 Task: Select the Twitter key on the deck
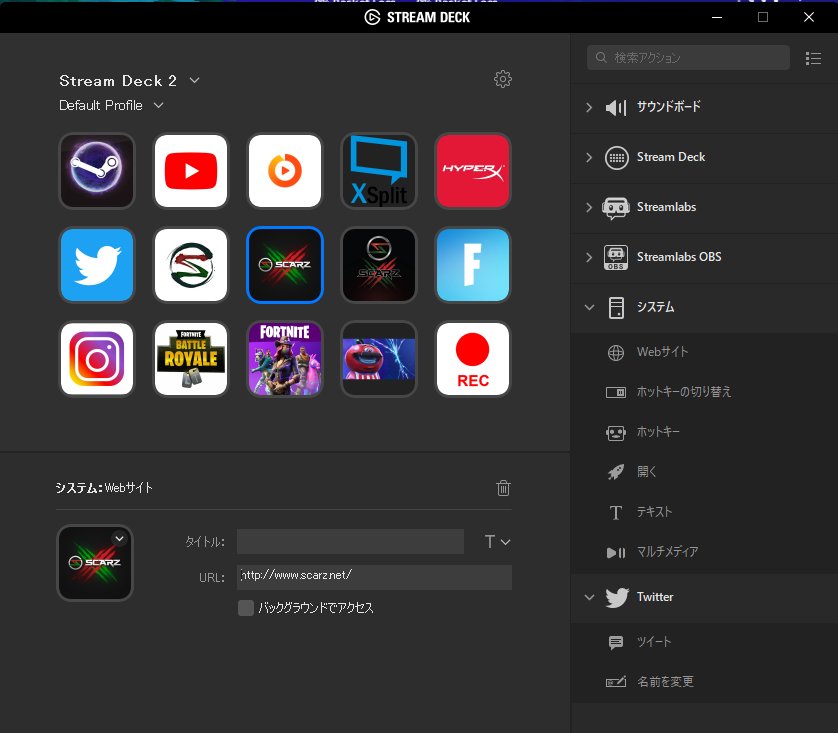tap(97, 264)
